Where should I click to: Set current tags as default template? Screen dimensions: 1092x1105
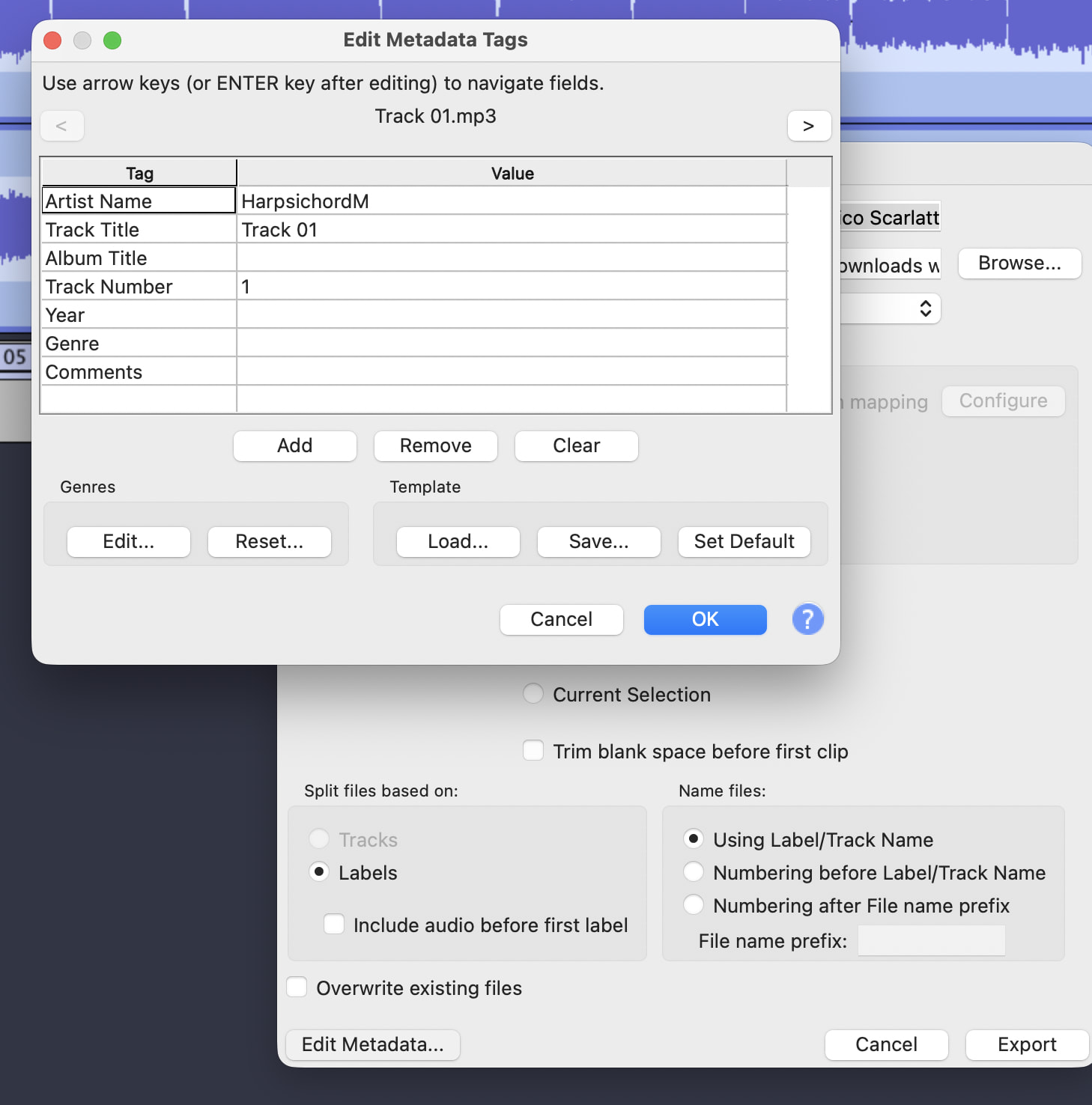click(x=744, y=541)
